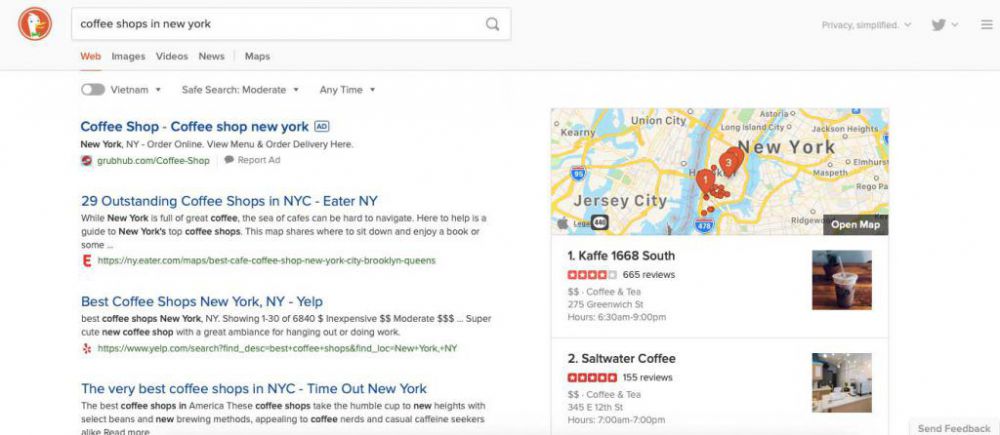Viewport: 1000px width, 435px height.
Task: Click the 2. Saltwater Coffee listing title
Action: pyautogui.click(x=621, y=358)
